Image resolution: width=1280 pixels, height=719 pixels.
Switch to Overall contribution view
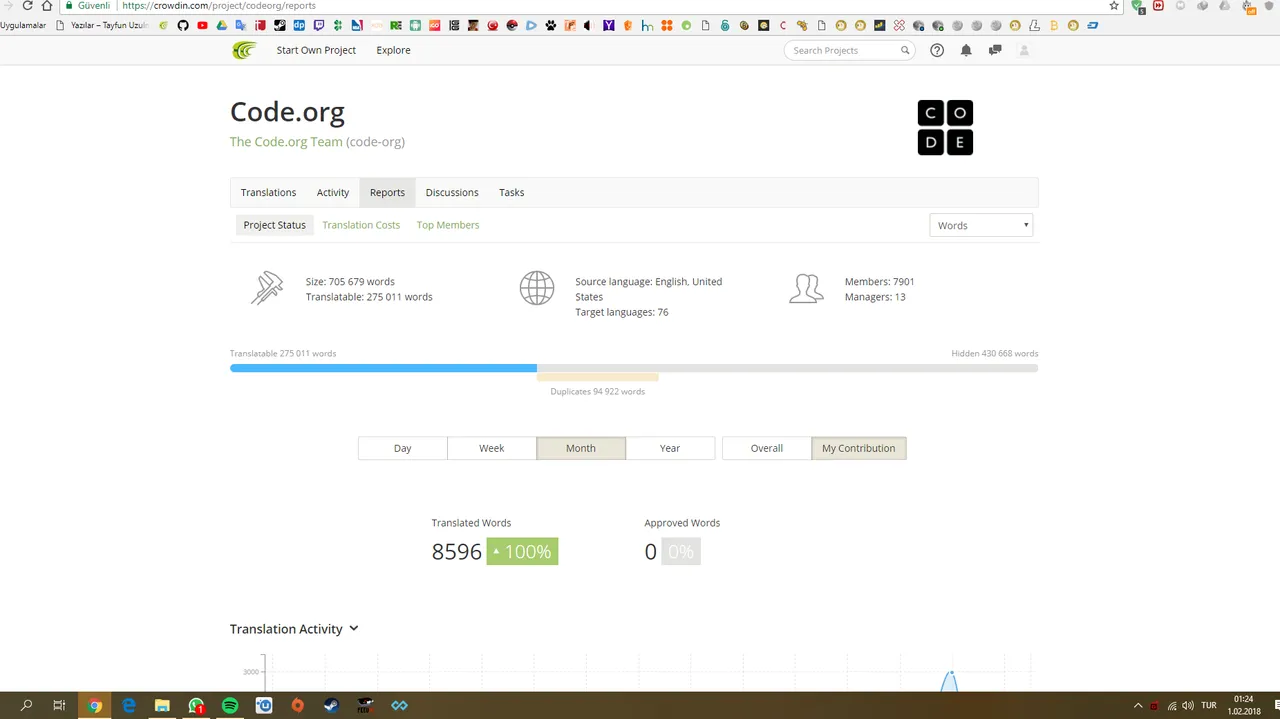767,448
